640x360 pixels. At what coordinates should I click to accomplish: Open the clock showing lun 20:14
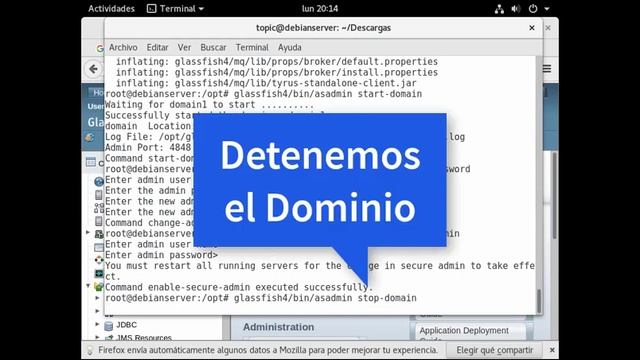point(320,9)
